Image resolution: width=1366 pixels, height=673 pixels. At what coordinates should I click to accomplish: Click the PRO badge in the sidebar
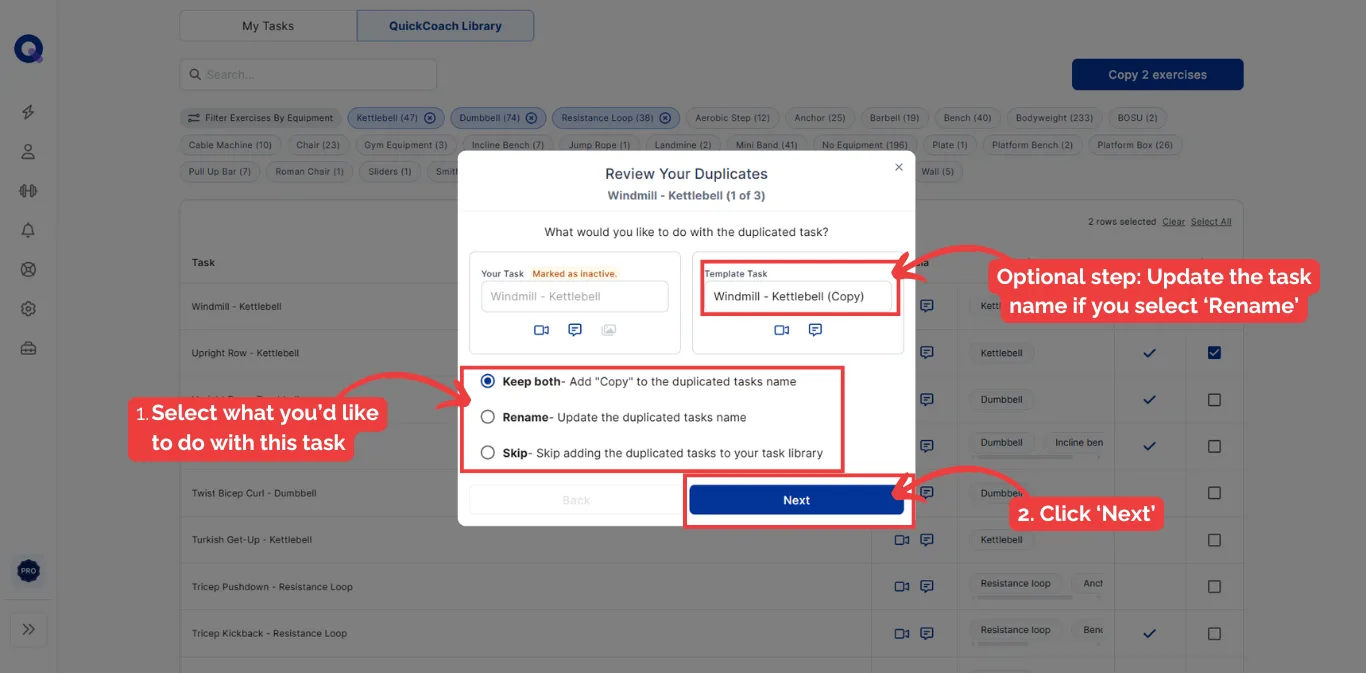[x=28, y=571]
